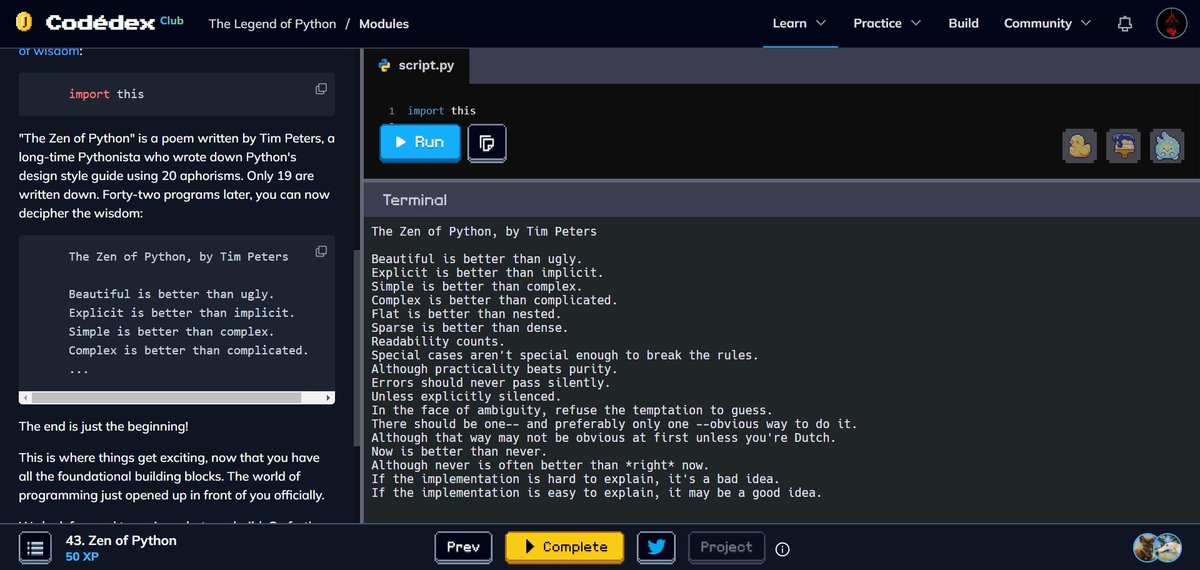
Task: Open the user profile avatar
Action: (1172, 23)
